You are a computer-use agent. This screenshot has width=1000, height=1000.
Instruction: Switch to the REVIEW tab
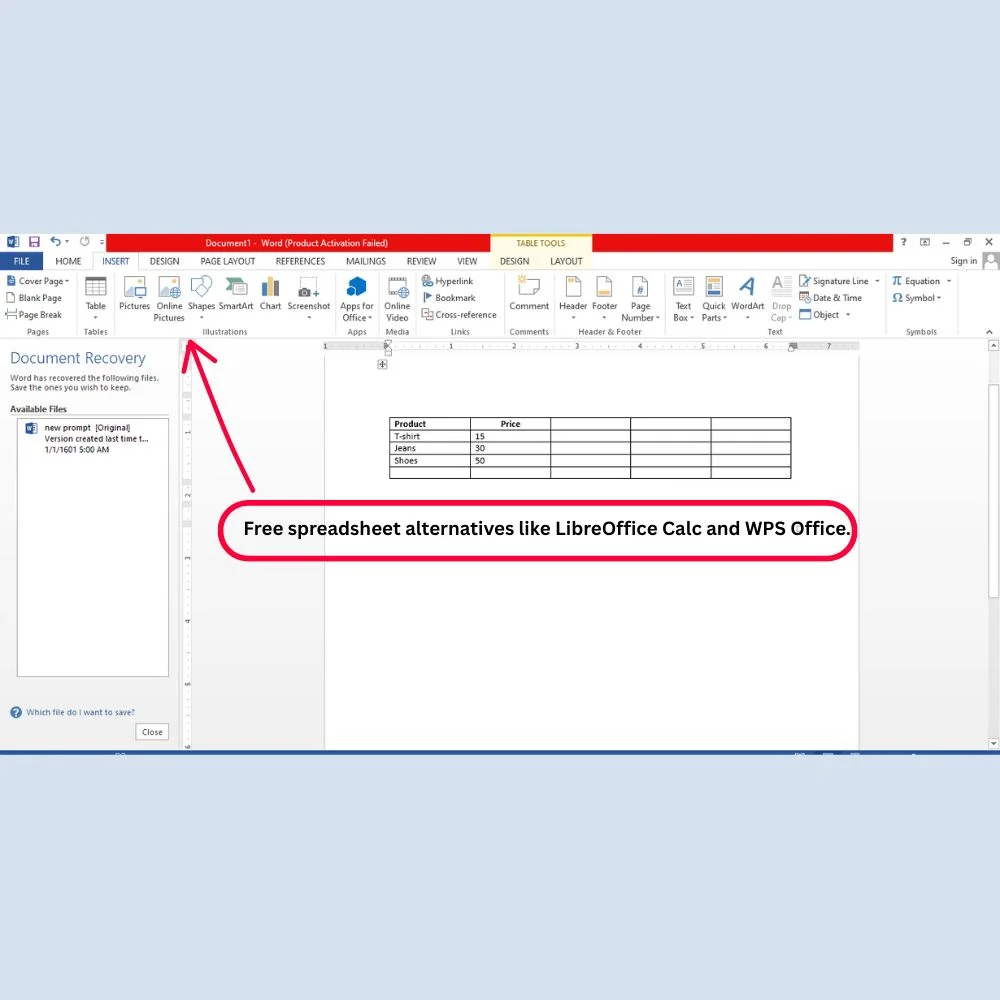click(x=422, y=261)
